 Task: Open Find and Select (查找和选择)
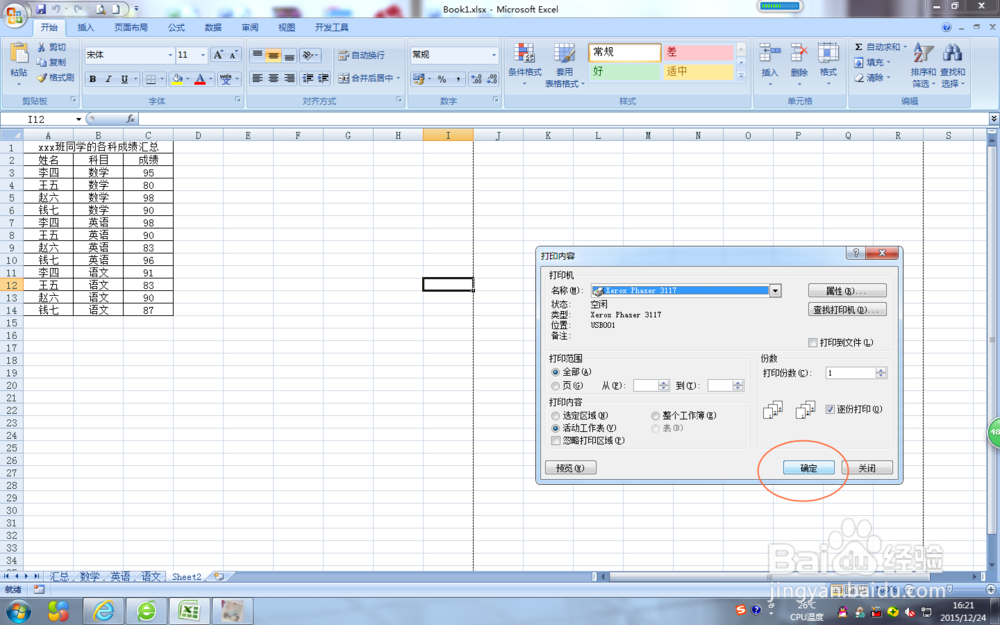[x=953, y=65]
